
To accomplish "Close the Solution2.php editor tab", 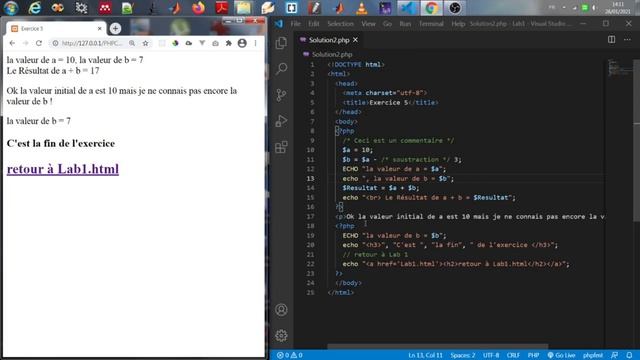I will 356,40.
